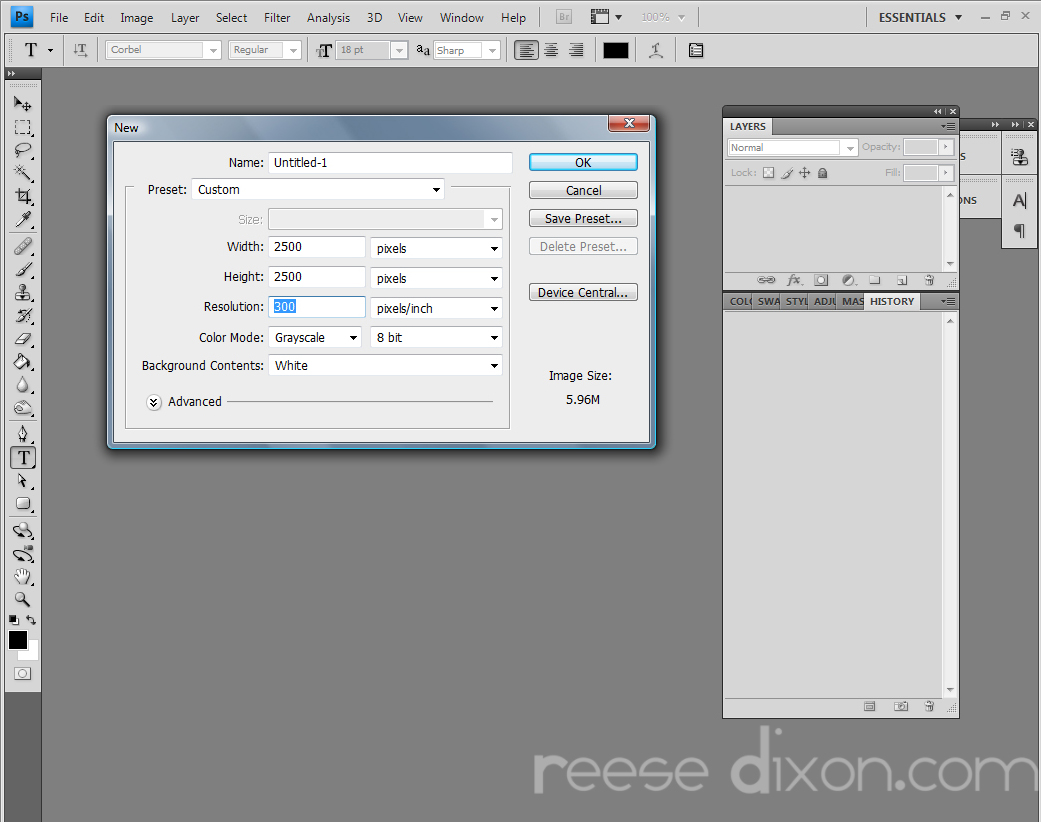Select the Clone Stamp tool
This screenshot has height=822, width=1041.
click(x=23, y=292)
